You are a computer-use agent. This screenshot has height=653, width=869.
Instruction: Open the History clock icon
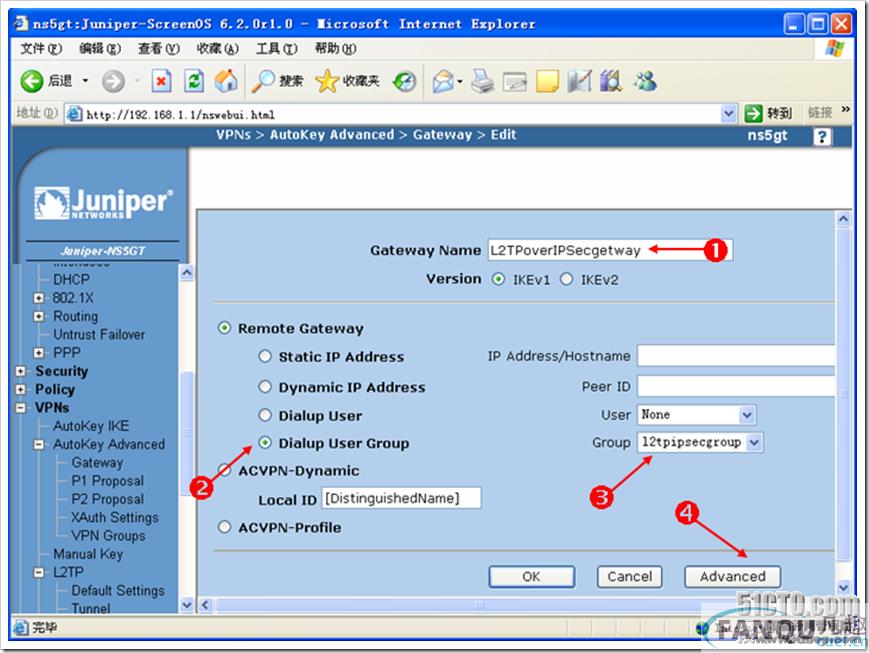[x=404, y=81]
